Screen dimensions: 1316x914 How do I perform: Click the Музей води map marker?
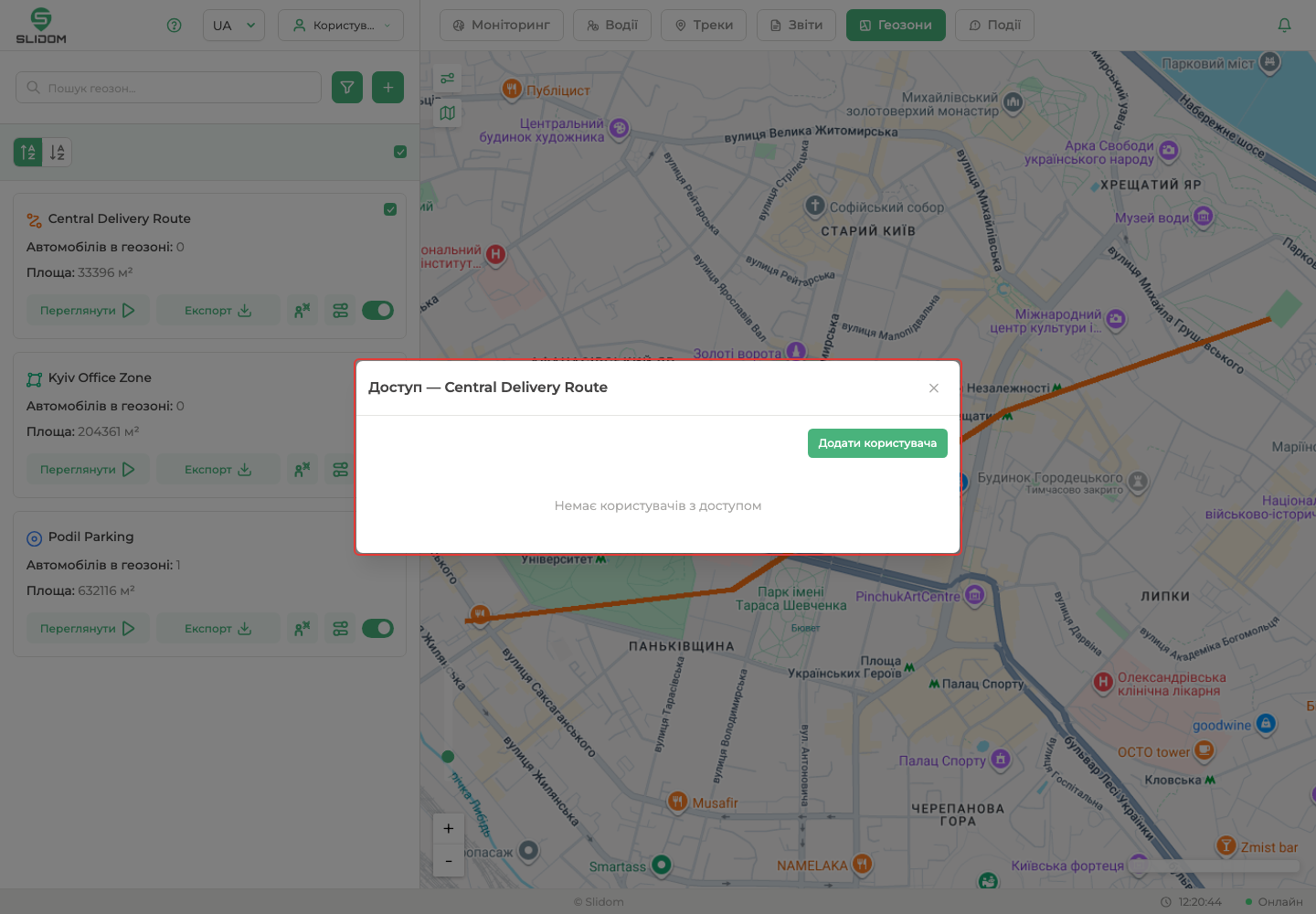(x=1204, y=217)
